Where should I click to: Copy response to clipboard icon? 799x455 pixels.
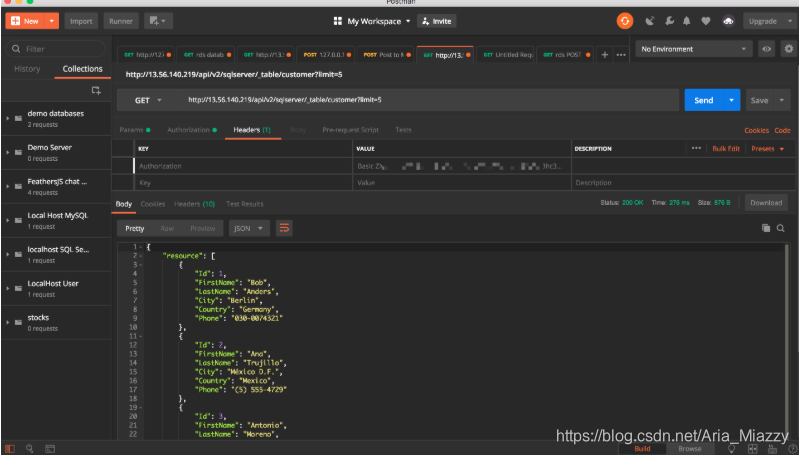pyautogui.click(x=765, y=228)
